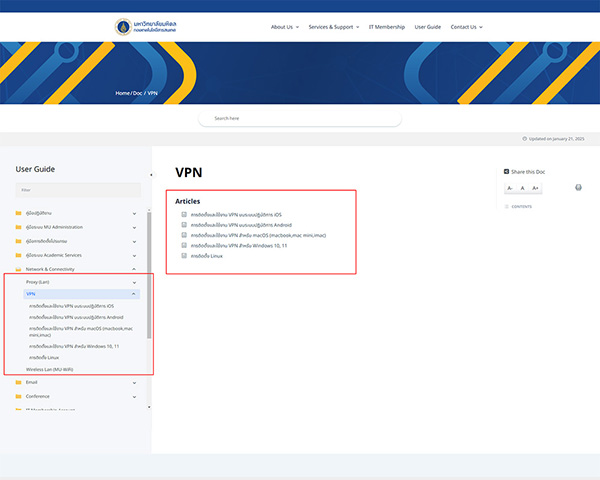Viewport: 600px width, 480px height.
Task: Expand the Proxy (Lan) section chevron
Action: tap(135, 282)
